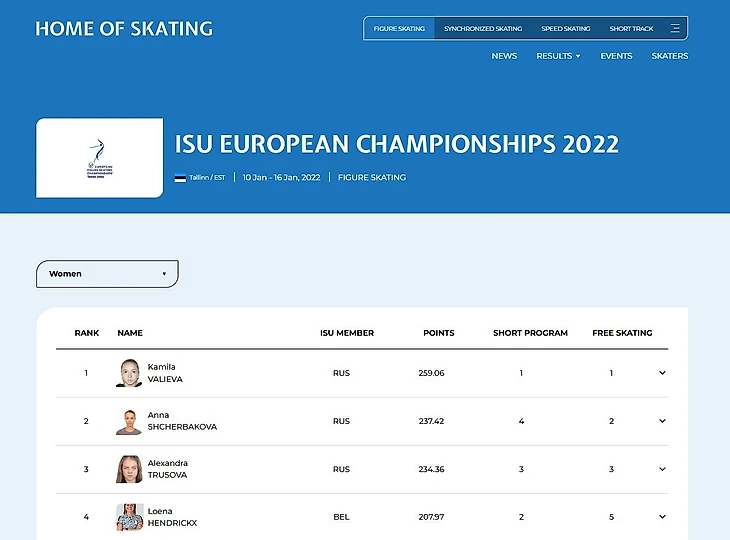
Task: Open the Women category dropdown
Action: 107,274
